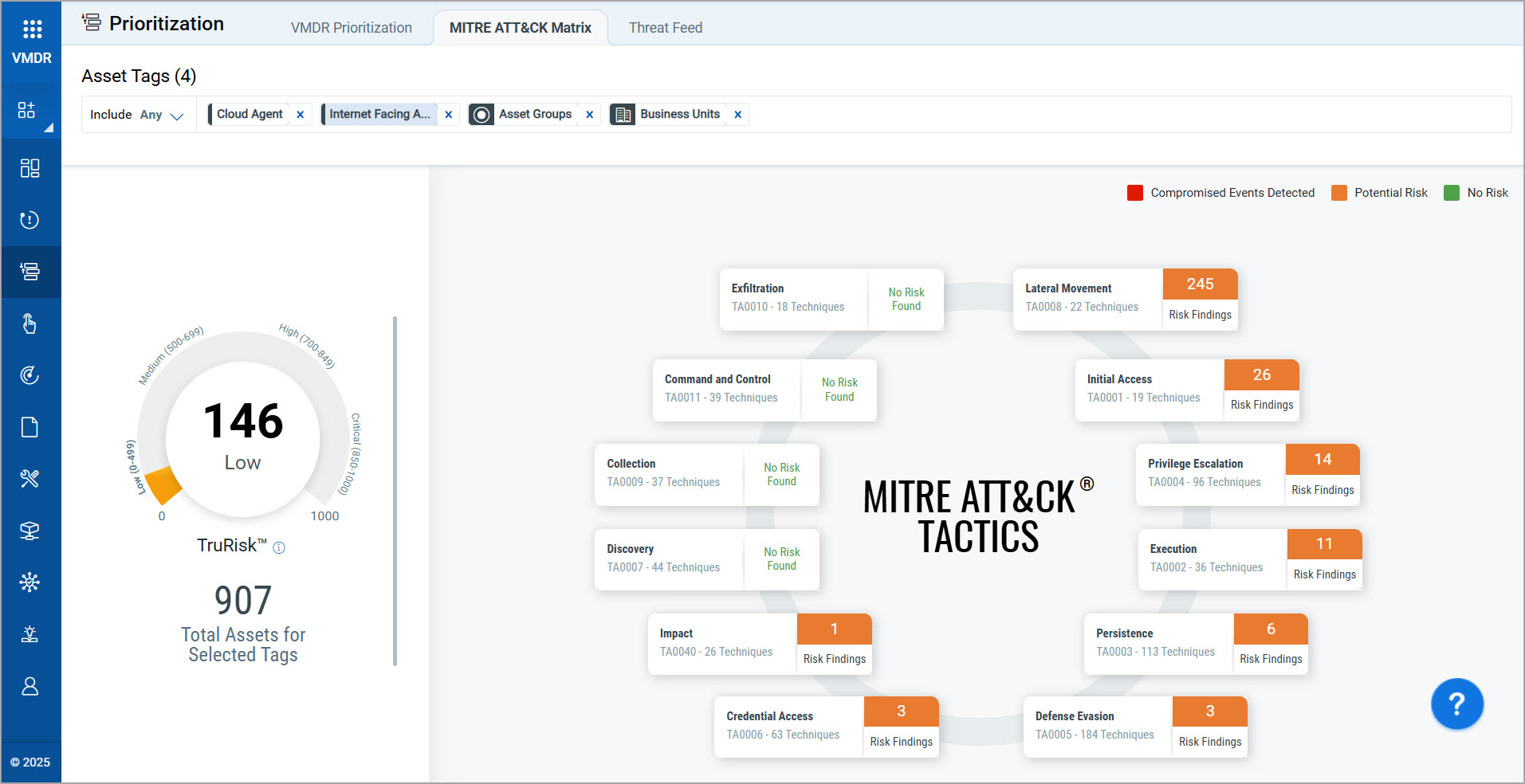This screenshot has height=784, width=1525.
Task: Remove the Business Units tag filter
Action: tap(737, 114)
